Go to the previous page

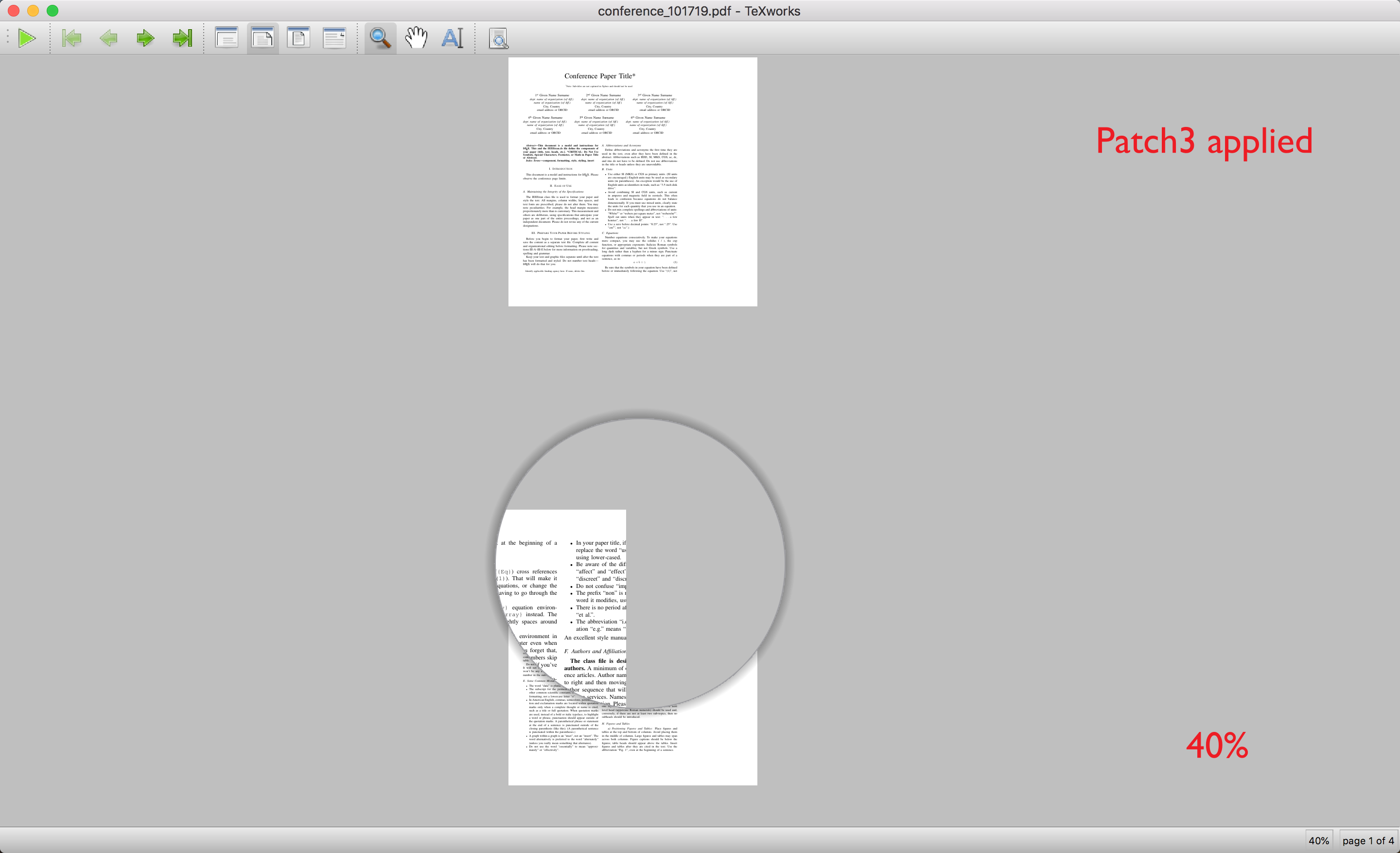(x=108, y=38)
